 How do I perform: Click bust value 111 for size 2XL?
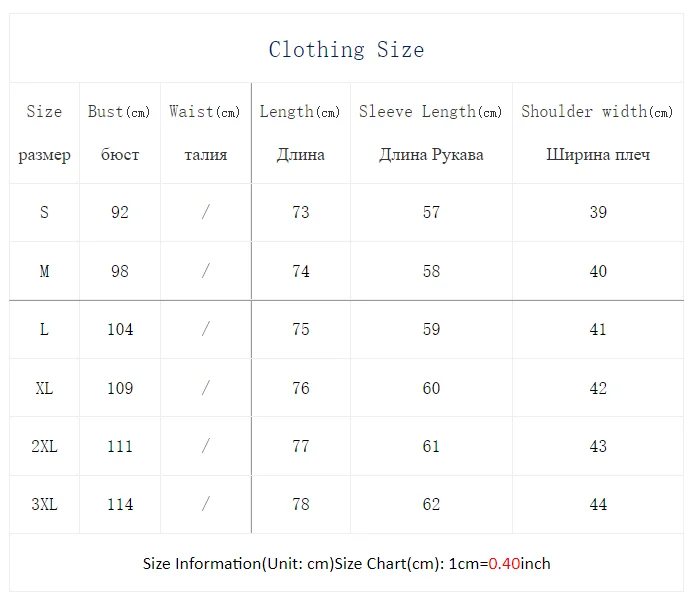pos(120,446)
